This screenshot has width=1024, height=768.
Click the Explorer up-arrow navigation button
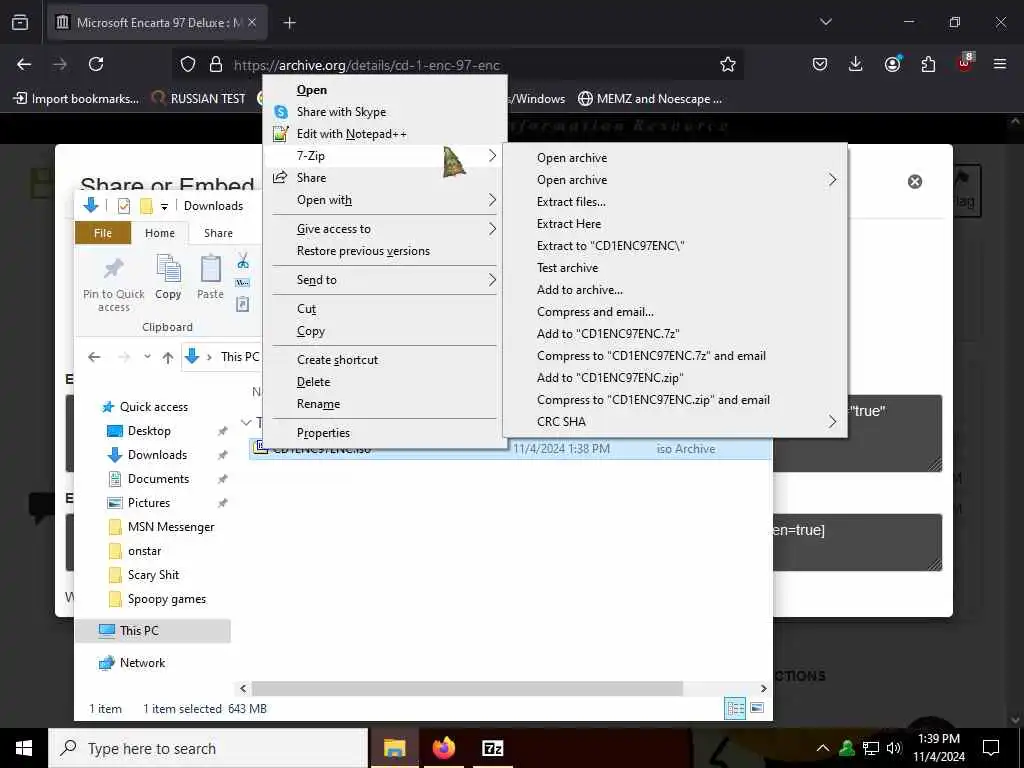168,357
